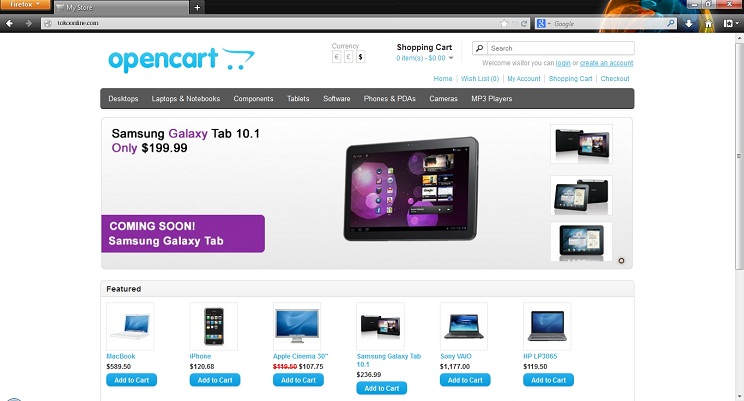This screenshot has width=744, height=401.
Task: Add MacBook to cart
Action: 131,380
